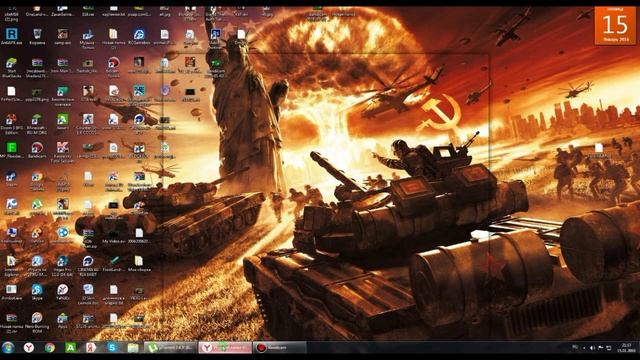Open pinned Google Chrome in taskbar

(50, 347)
